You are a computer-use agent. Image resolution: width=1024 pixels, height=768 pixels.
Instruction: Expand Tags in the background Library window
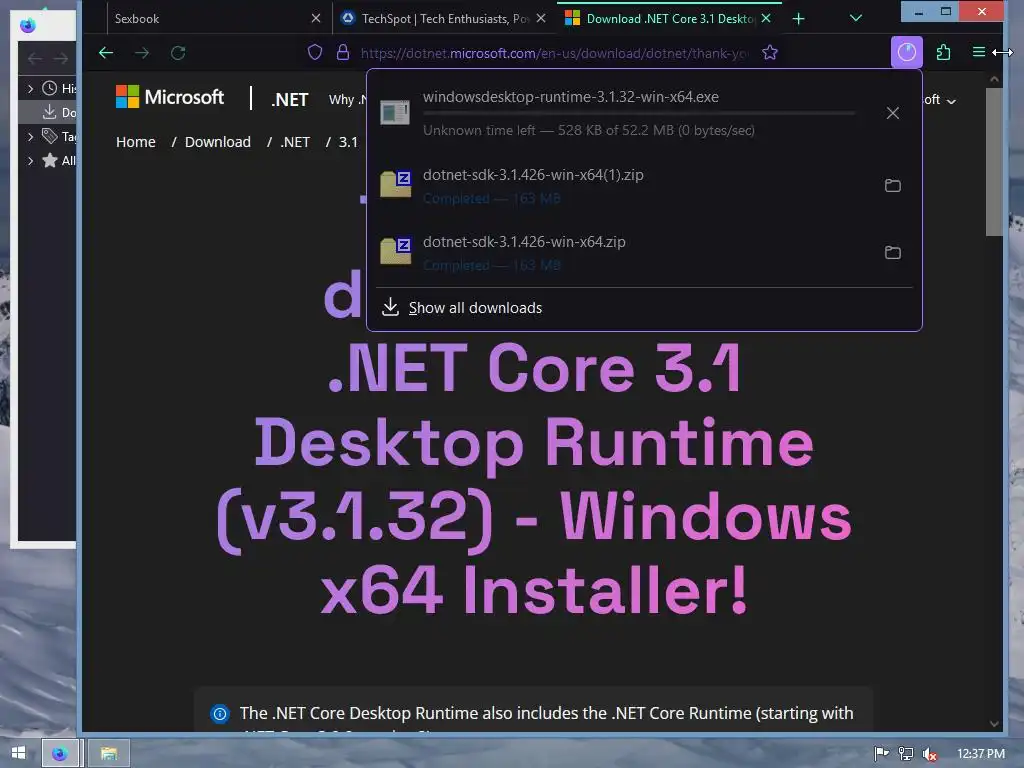(31, 136)
